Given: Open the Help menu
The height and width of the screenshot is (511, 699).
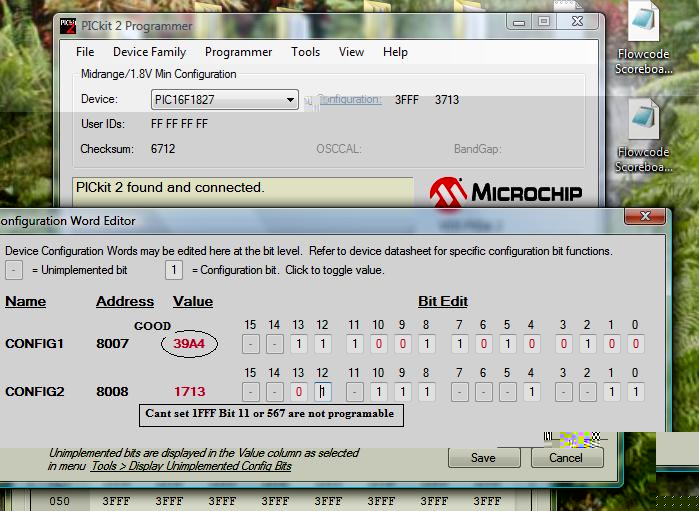Looking at the screenshot, I should point(395,52).
